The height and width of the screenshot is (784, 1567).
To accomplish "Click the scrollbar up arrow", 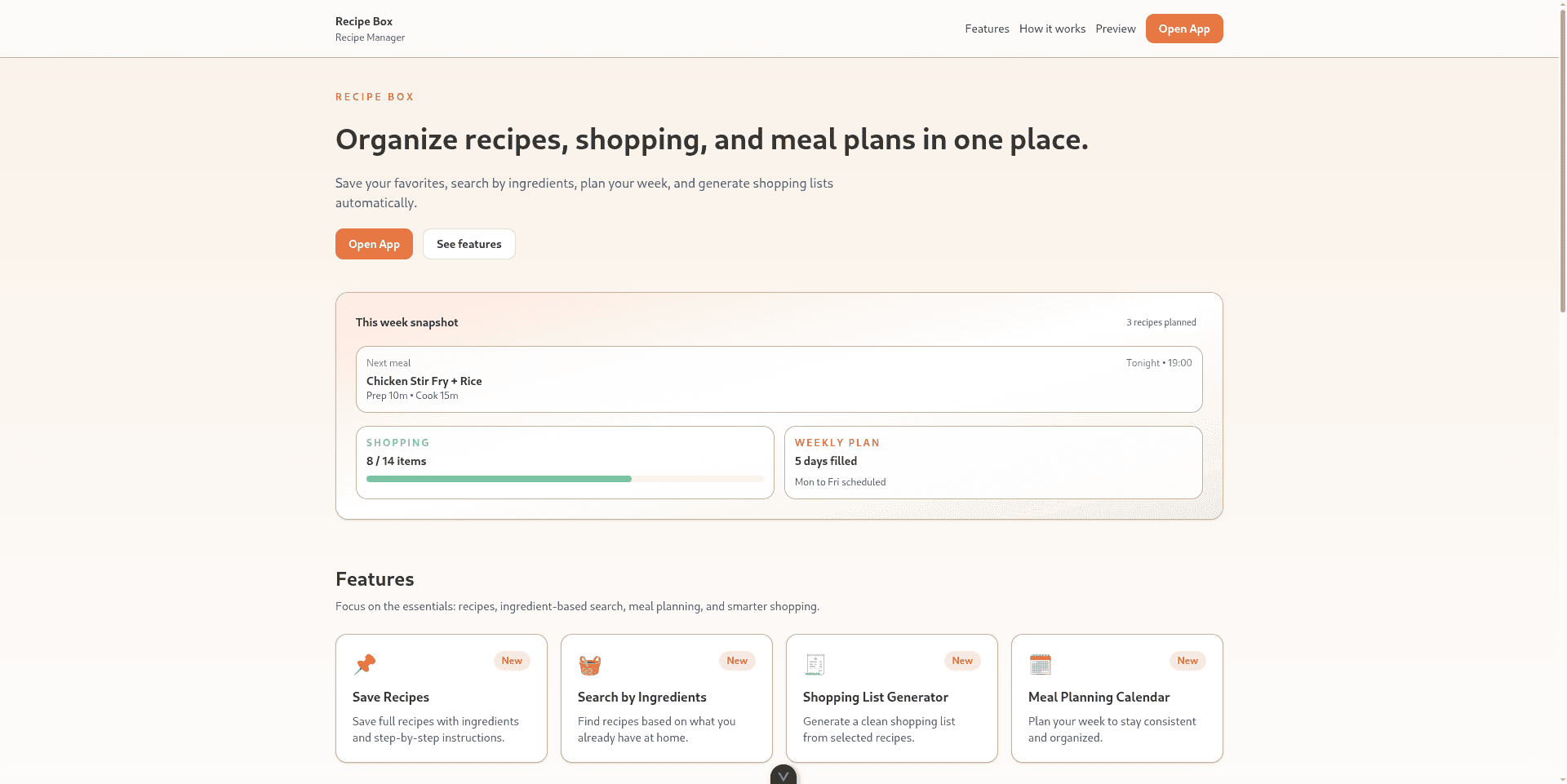I will click(x=1560, y=5).
